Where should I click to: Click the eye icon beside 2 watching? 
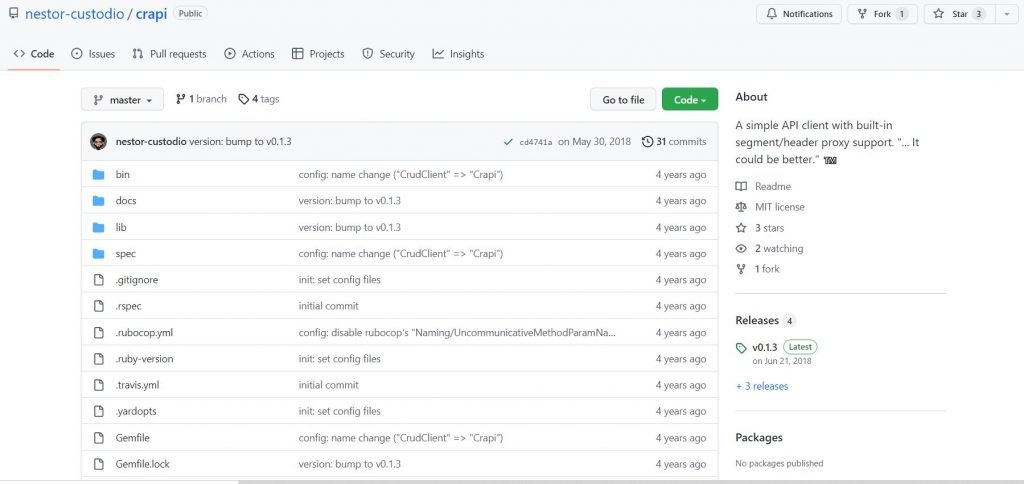[741, 248]
